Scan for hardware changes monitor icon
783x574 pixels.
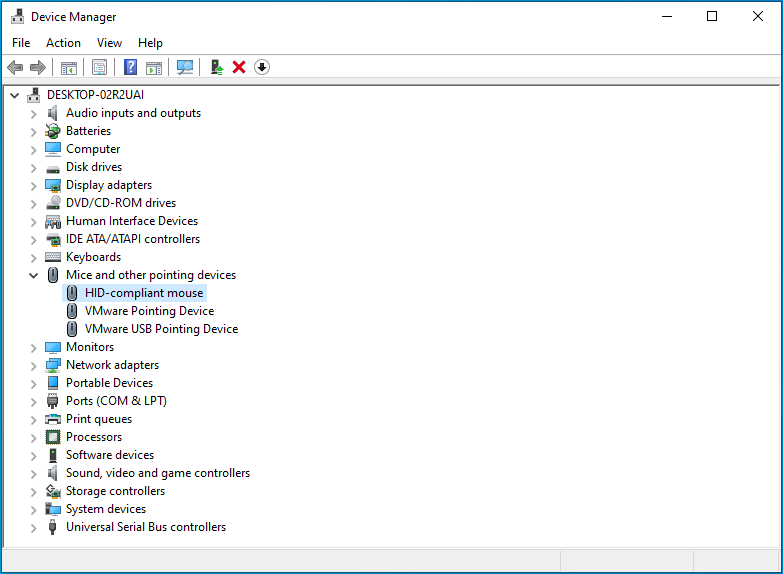(x=185, y=67)
